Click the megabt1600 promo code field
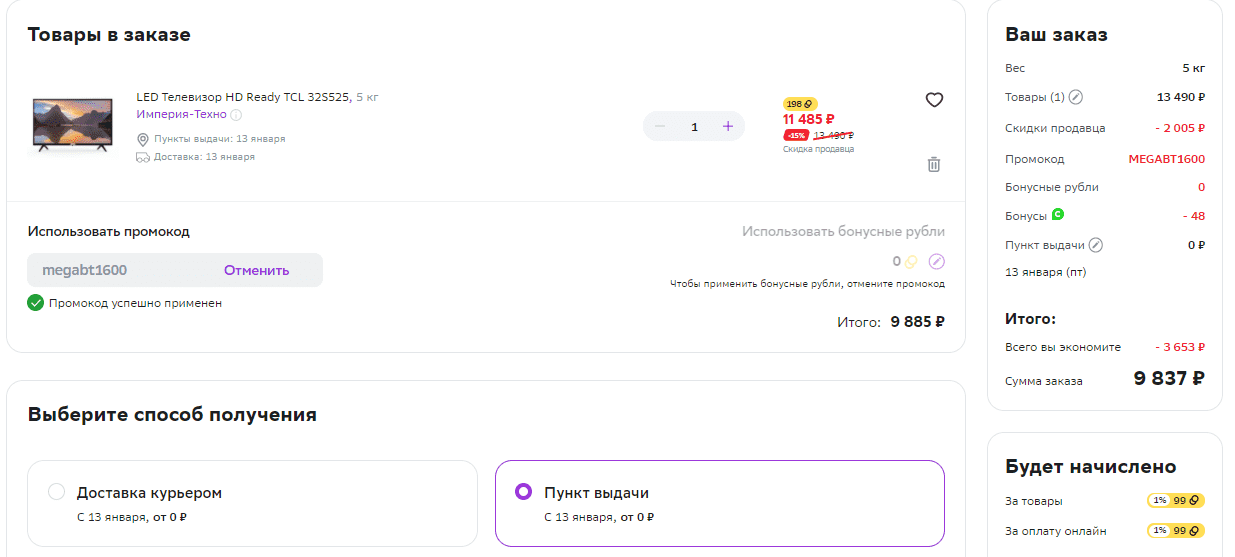1235x557 pixels. click(120, 270)
